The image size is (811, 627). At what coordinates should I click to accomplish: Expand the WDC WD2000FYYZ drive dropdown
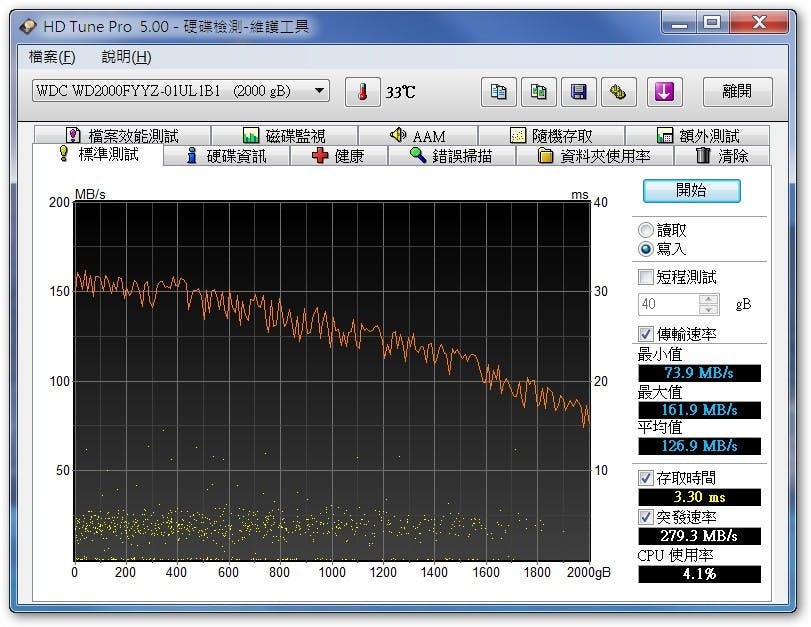320,91
